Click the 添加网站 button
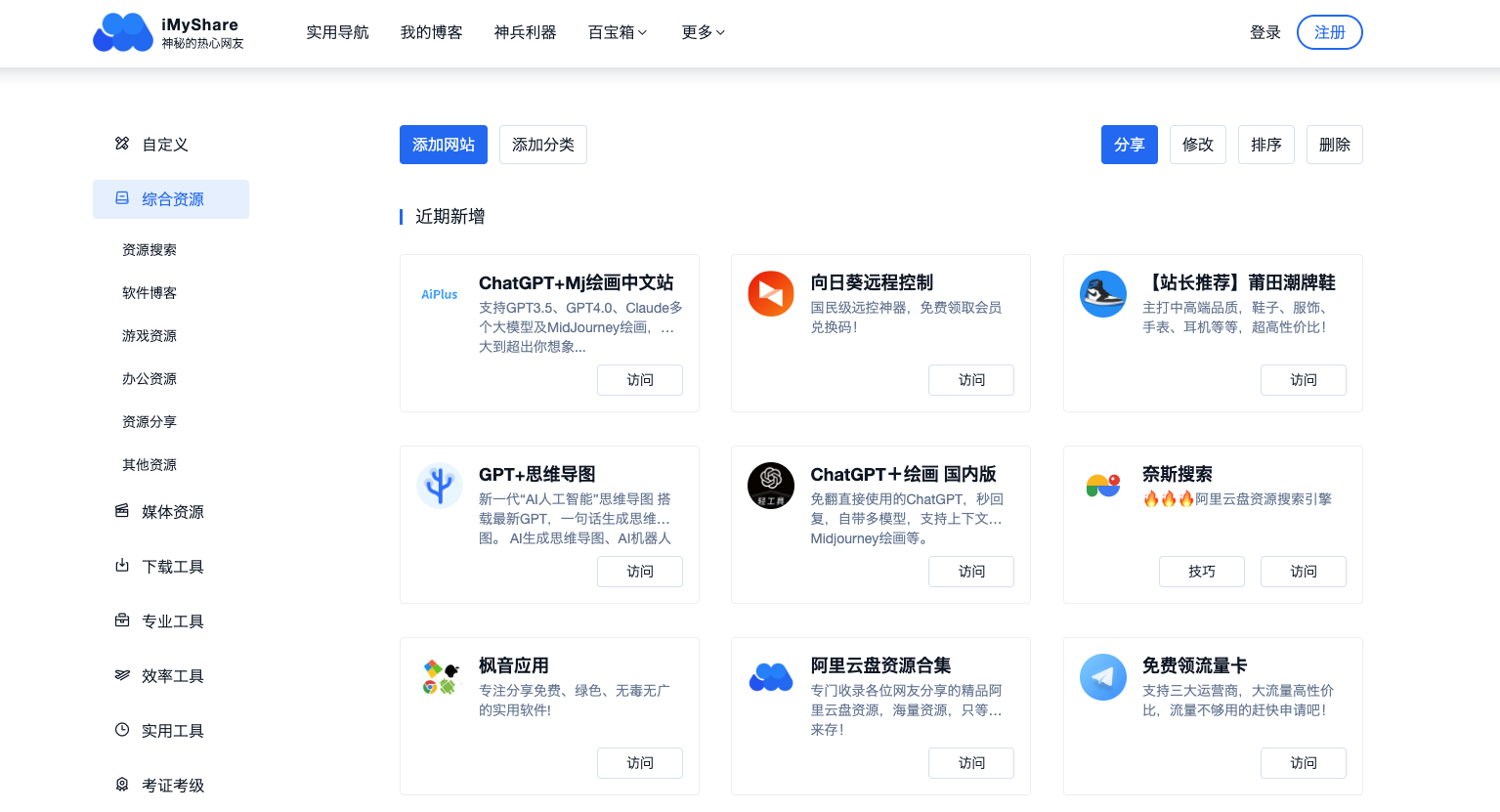 coord(444,145)
